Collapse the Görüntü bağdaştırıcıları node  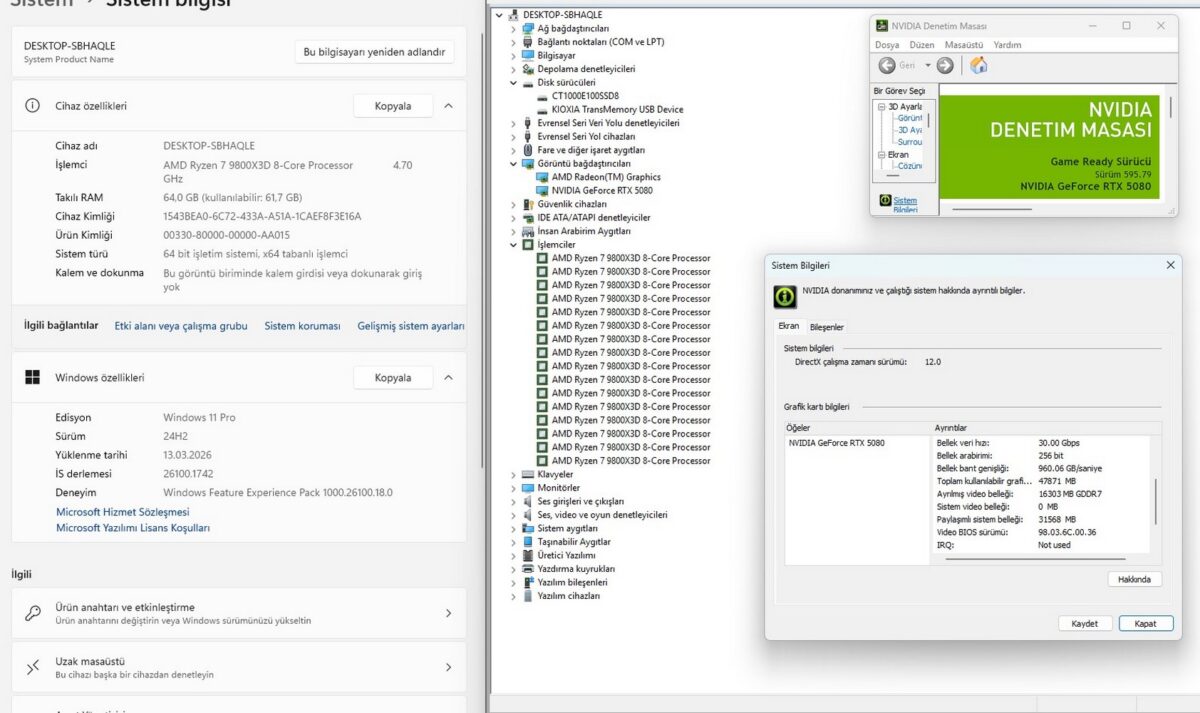click(x=514, y=163)
